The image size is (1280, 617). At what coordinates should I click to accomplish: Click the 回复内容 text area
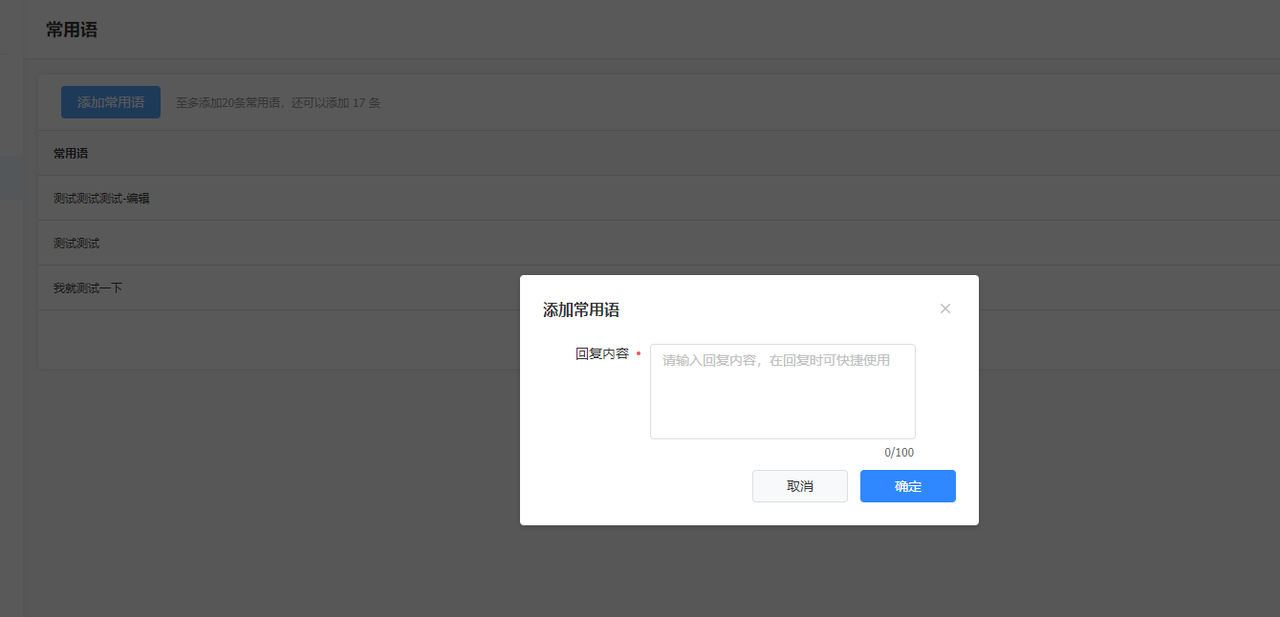(783, 392)
